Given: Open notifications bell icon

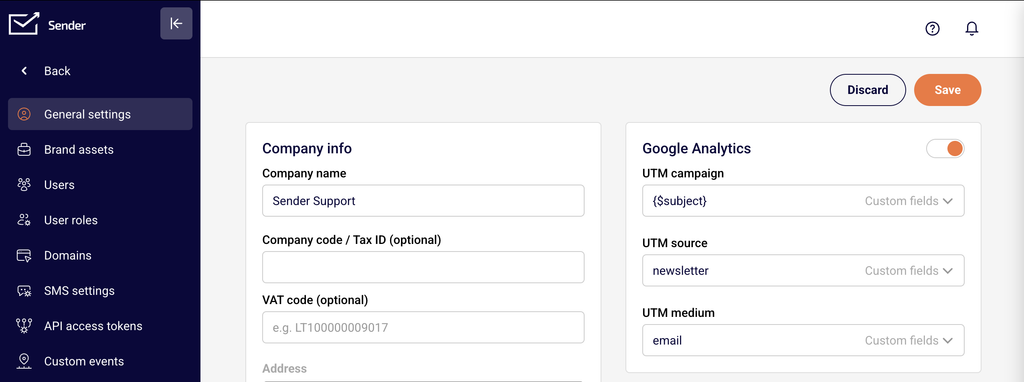Looking at the screenshot, I should click(x=972, y=29).
